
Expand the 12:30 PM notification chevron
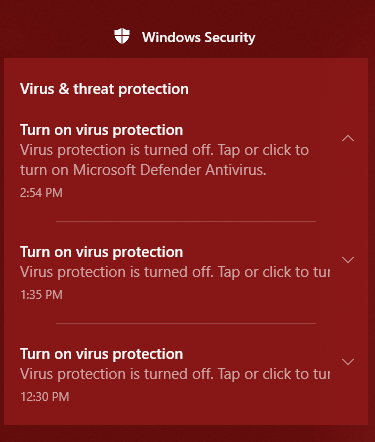pyautogui.click(x=348, y=362)
